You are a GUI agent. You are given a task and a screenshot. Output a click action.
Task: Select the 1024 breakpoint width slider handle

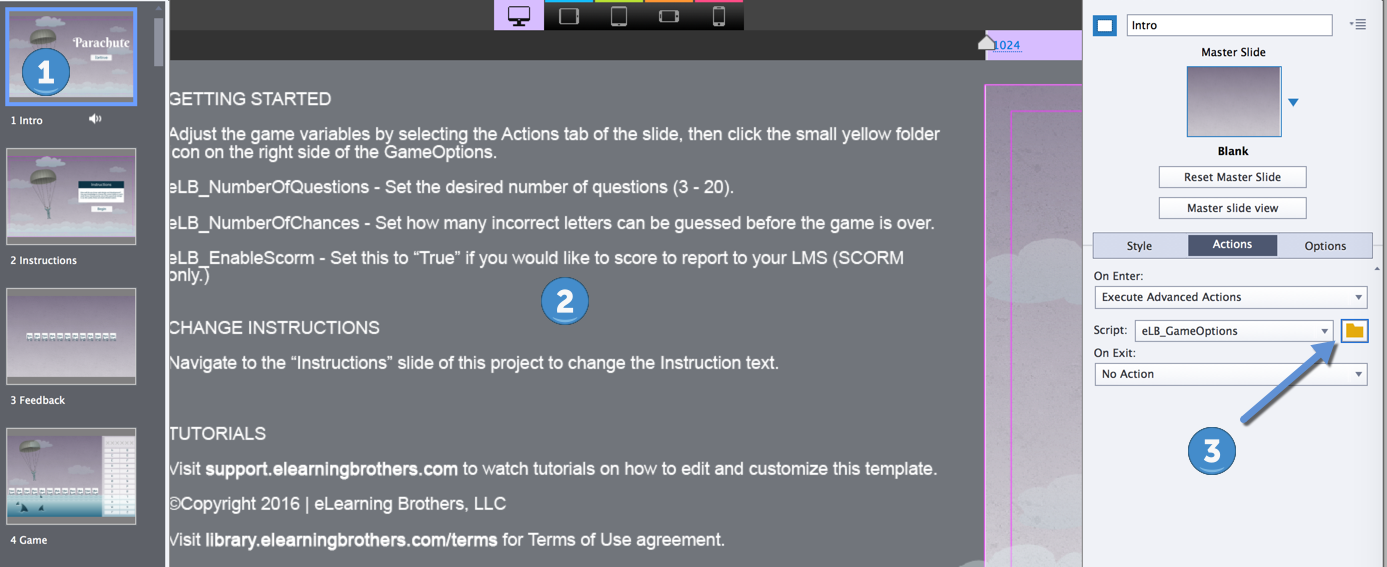point(986,42)
